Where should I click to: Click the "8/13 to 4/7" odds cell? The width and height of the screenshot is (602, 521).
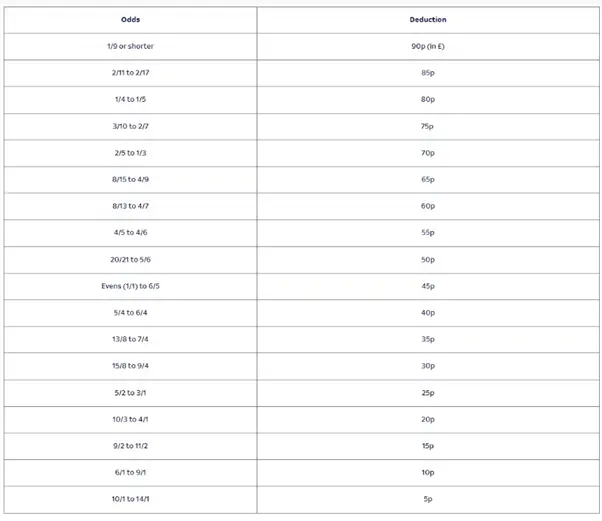(130, 206)
